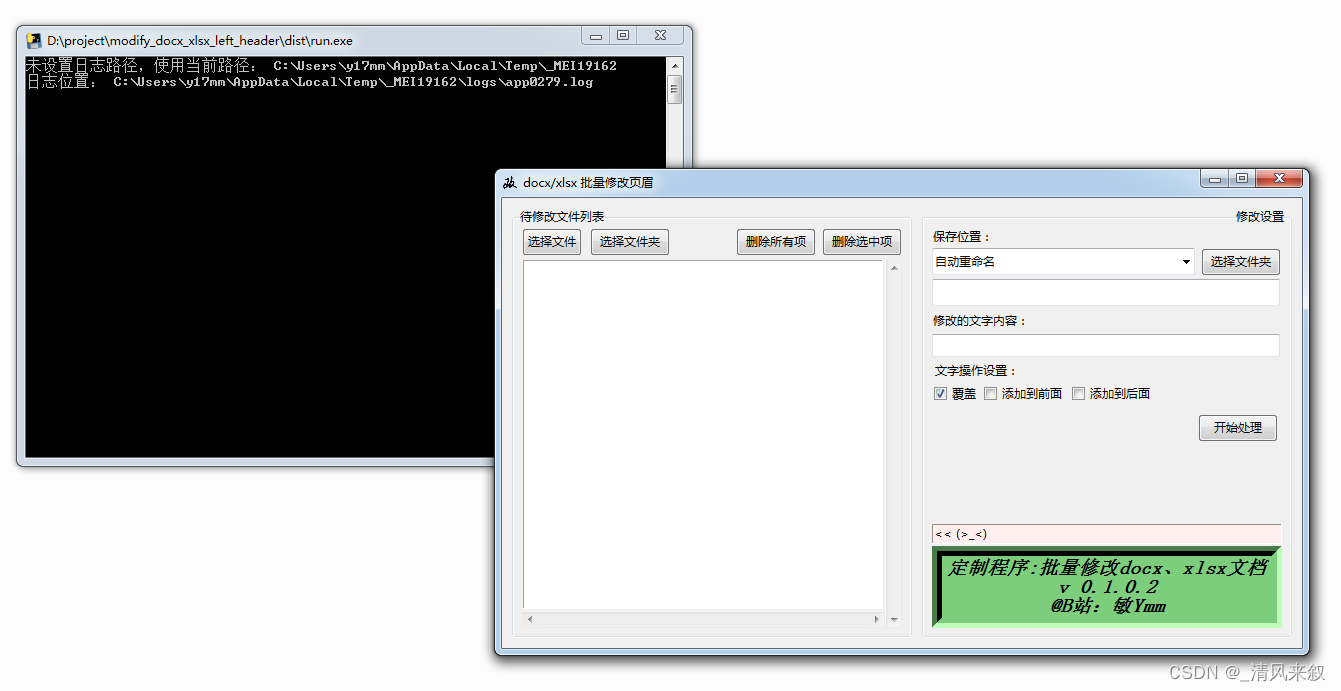Maximize the run.exe console window

click(x=623, y=36)
